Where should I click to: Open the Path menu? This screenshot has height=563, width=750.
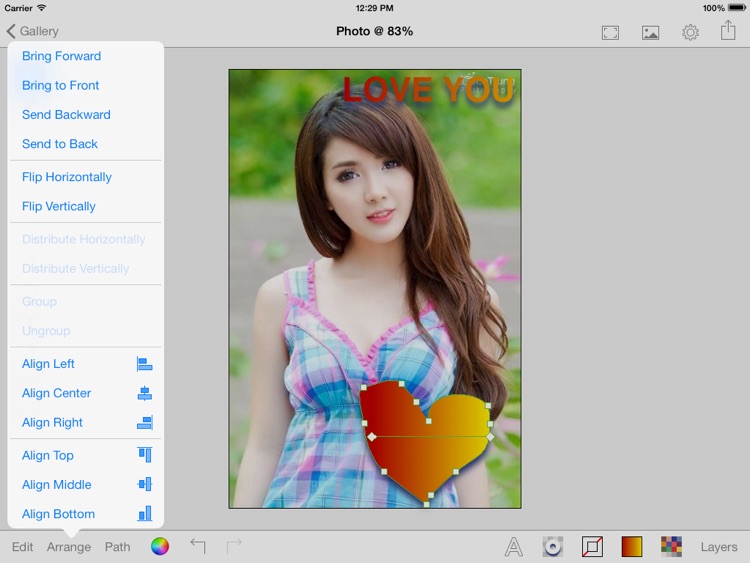(x=117, y=547)
